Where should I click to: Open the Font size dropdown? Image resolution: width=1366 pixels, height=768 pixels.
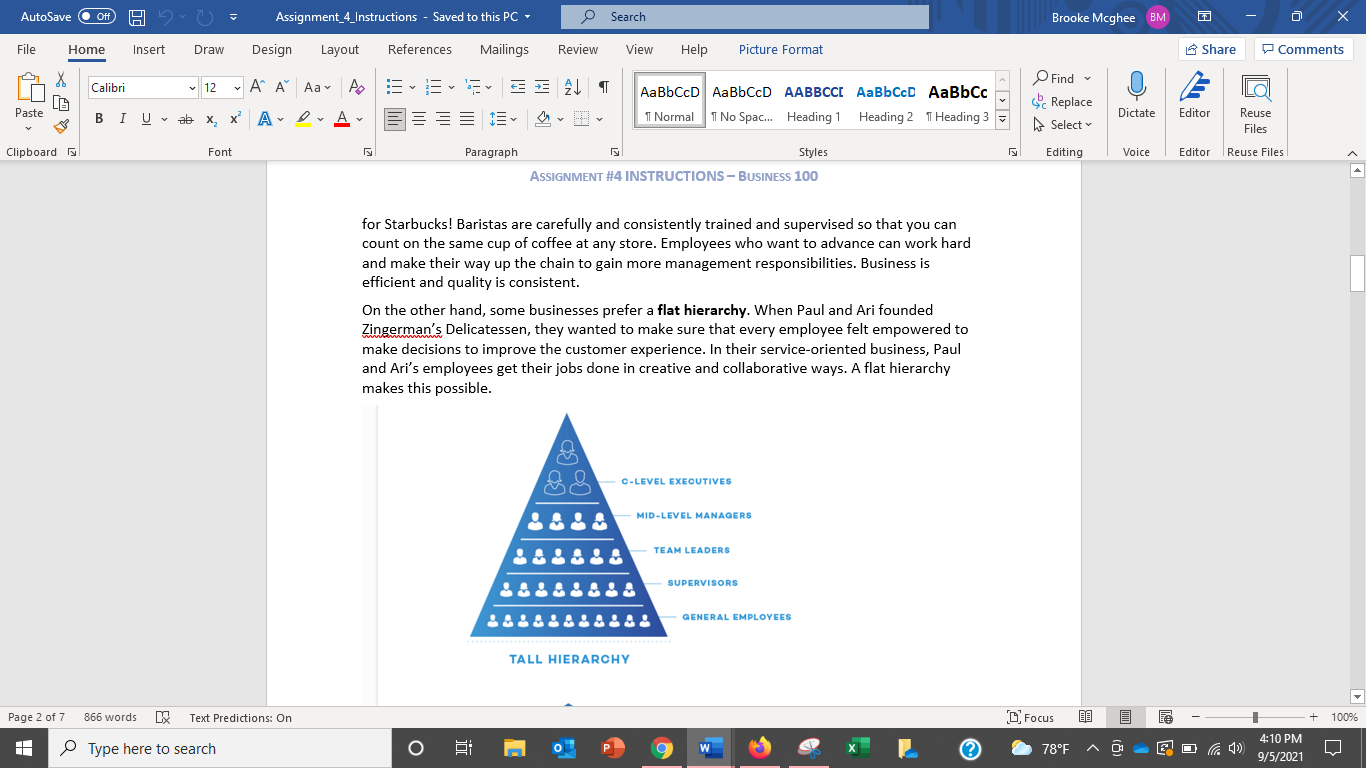(236, 87)
